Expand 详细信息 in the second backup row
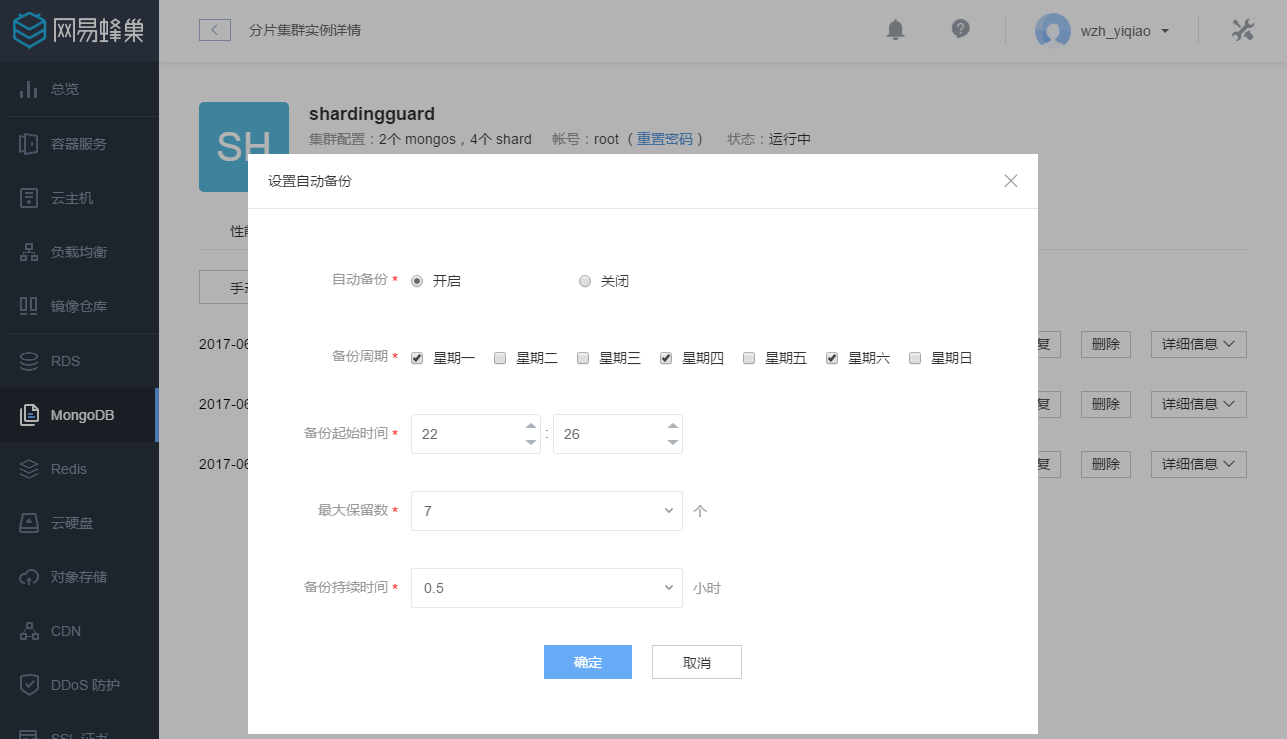Screen dimensions: 1287x739 click(1199, 404)
